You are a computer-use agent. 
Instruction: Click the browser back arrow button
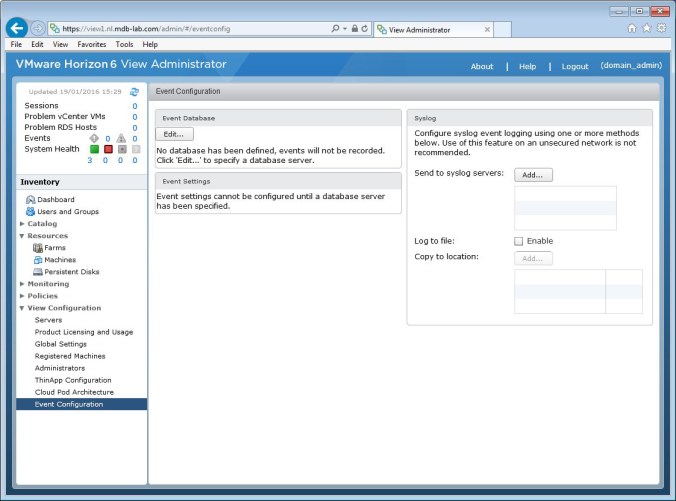click(16, 28)
